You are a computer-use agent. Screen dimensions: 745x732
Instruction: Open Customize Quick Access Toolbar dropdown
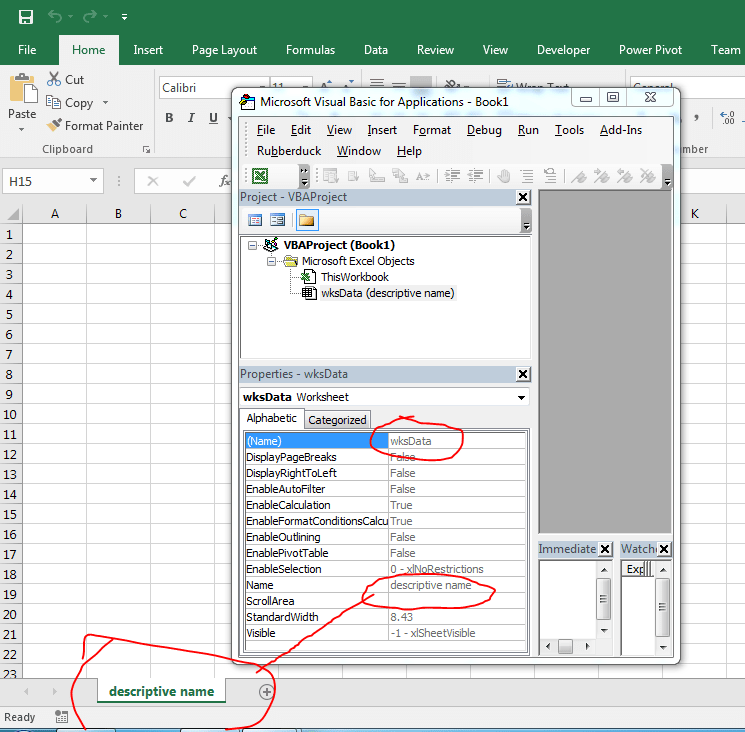click(124, 17)
